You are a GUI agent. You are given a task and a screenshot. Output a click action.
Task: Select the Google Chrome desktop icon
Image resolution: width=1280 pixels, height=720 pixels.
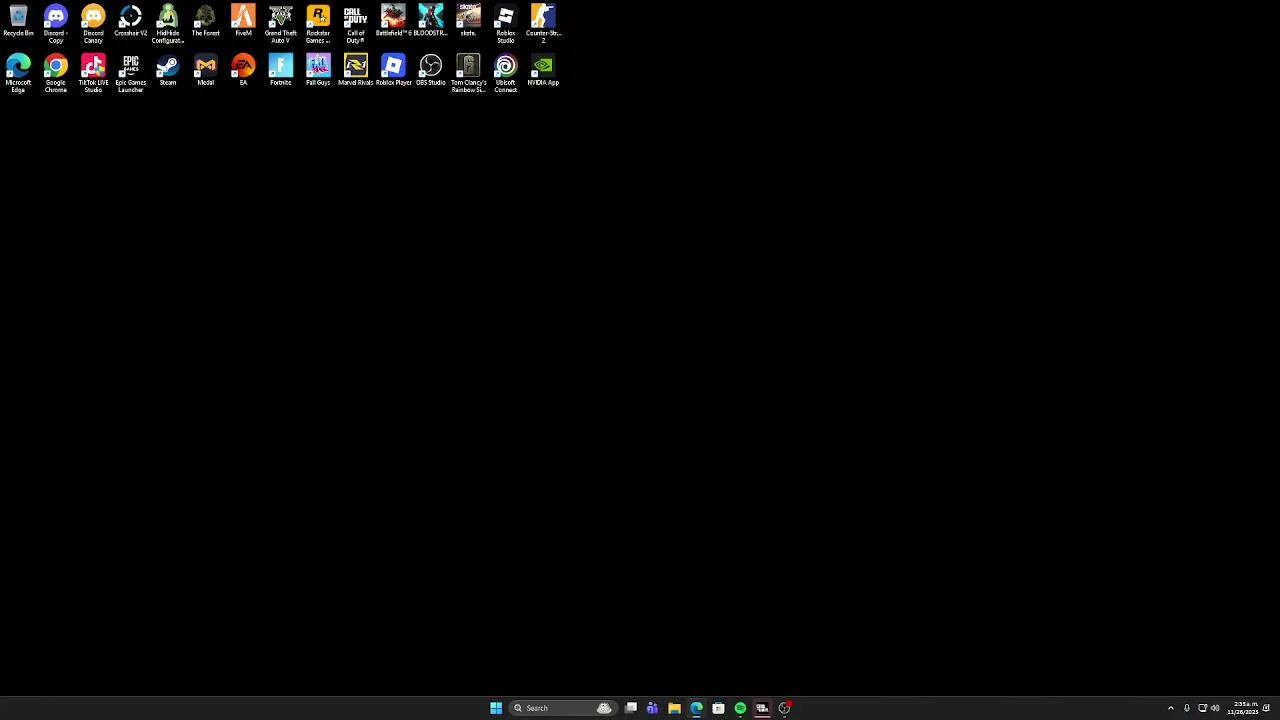click(x=56, y=74)
